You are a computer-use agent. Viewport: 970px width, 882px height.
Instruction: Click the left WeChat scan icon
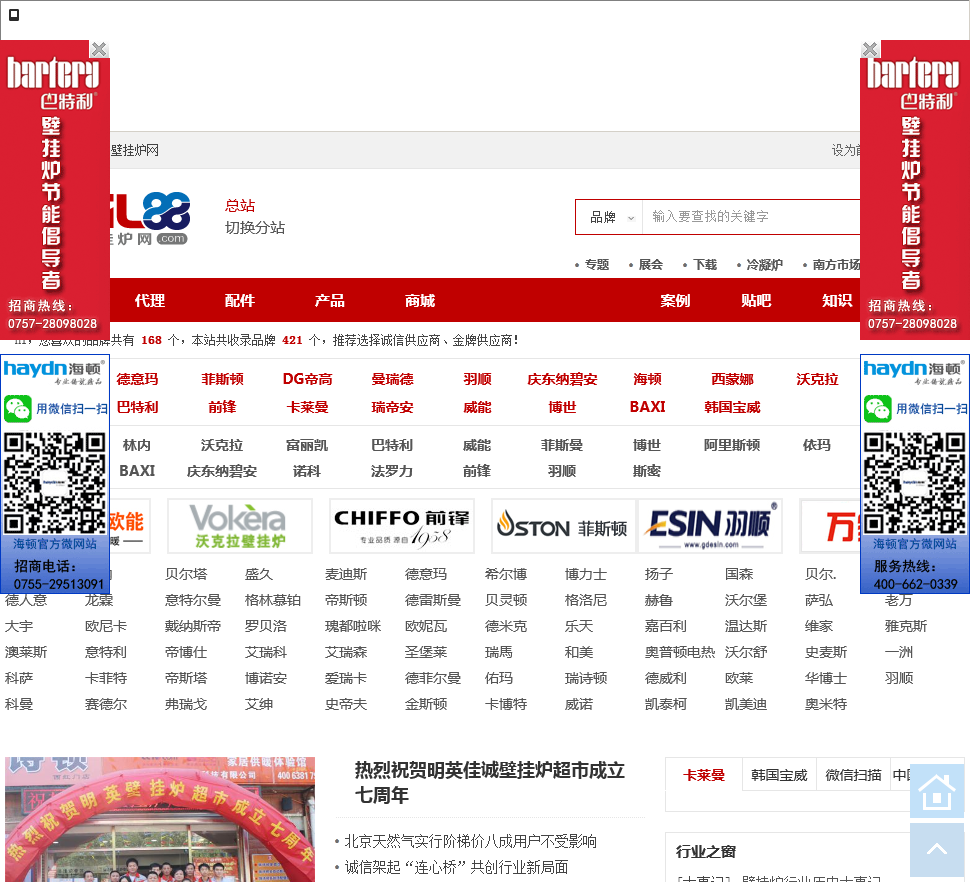click(17, 408)
